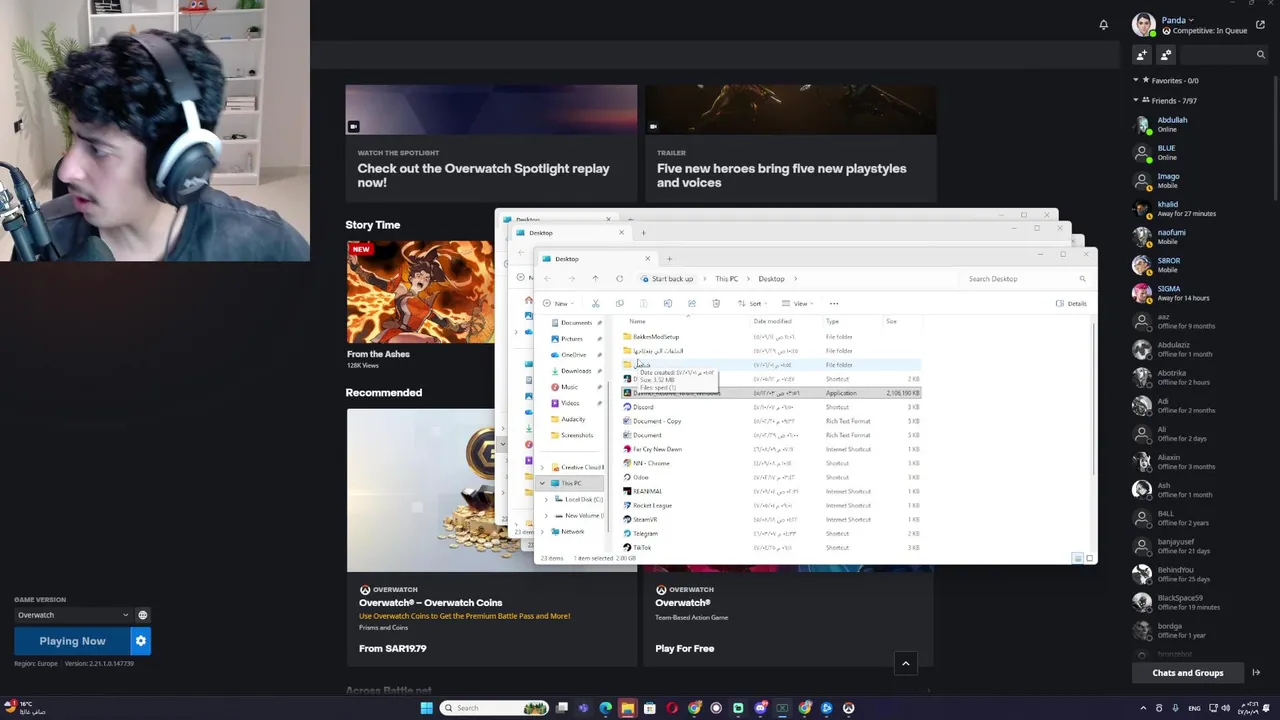This screenshot has width=1280, height=720.
Task: Open the Battle.net notifications bell
Action: pyautogui.click(x=1103, y=24)
